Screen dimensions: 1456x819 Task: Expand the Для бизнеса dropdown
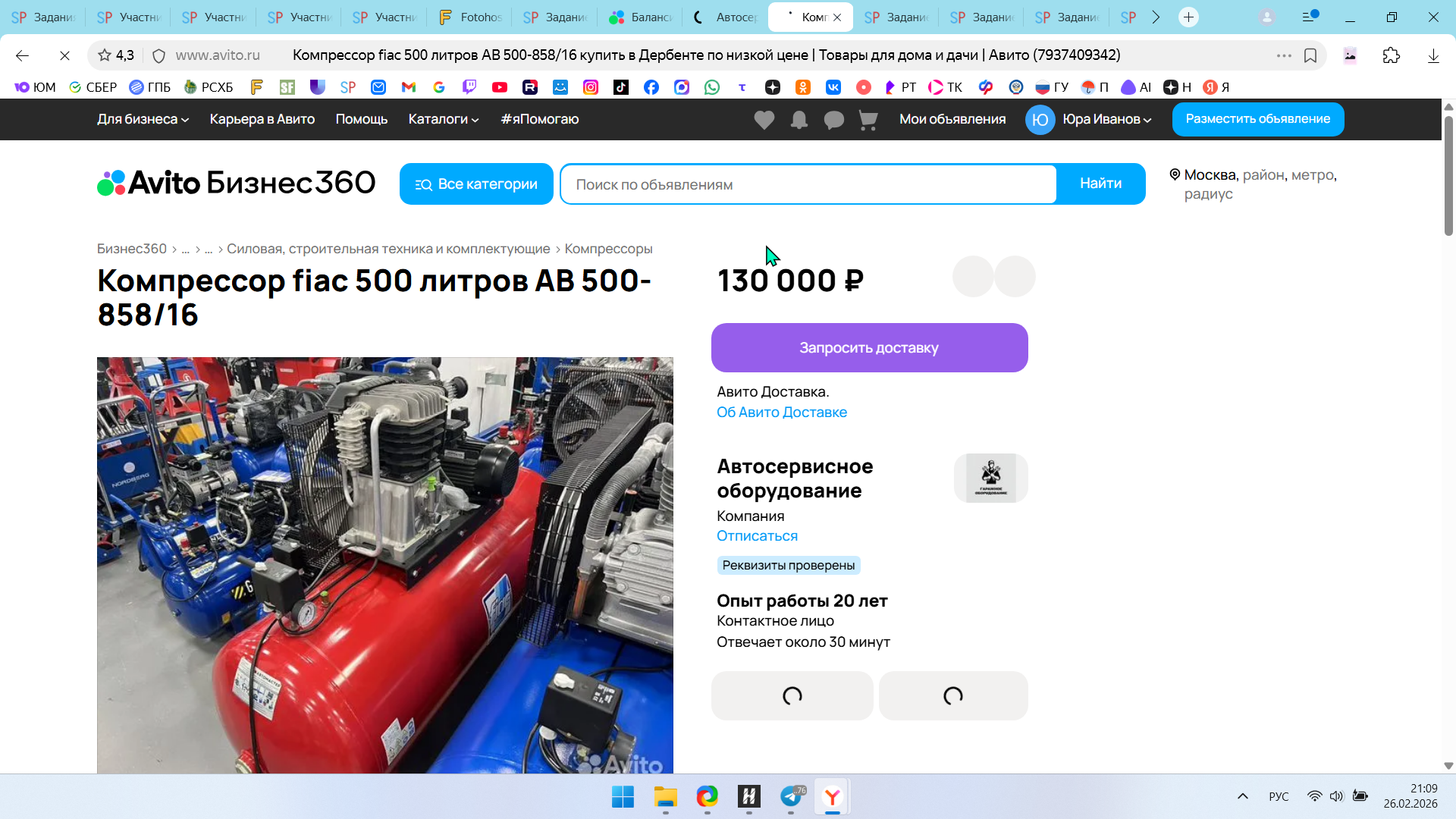(143, 119)
